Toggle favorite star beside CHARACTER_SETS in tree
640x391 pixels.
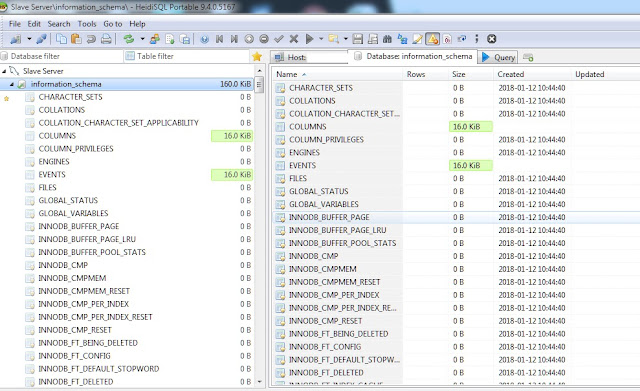(7, 98)
